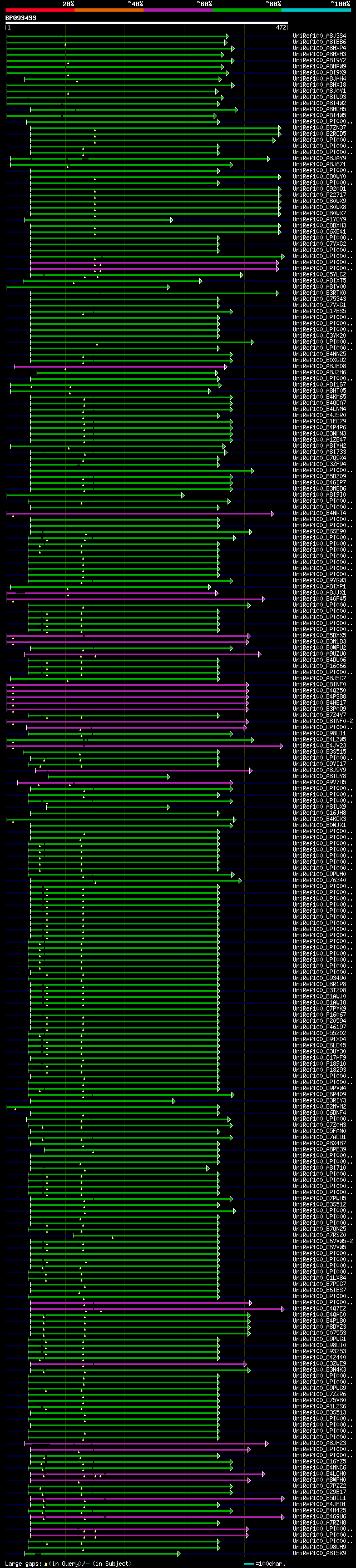
Task: Select hit UniRef100_A8IW93
Action: [x=319, y=97]
